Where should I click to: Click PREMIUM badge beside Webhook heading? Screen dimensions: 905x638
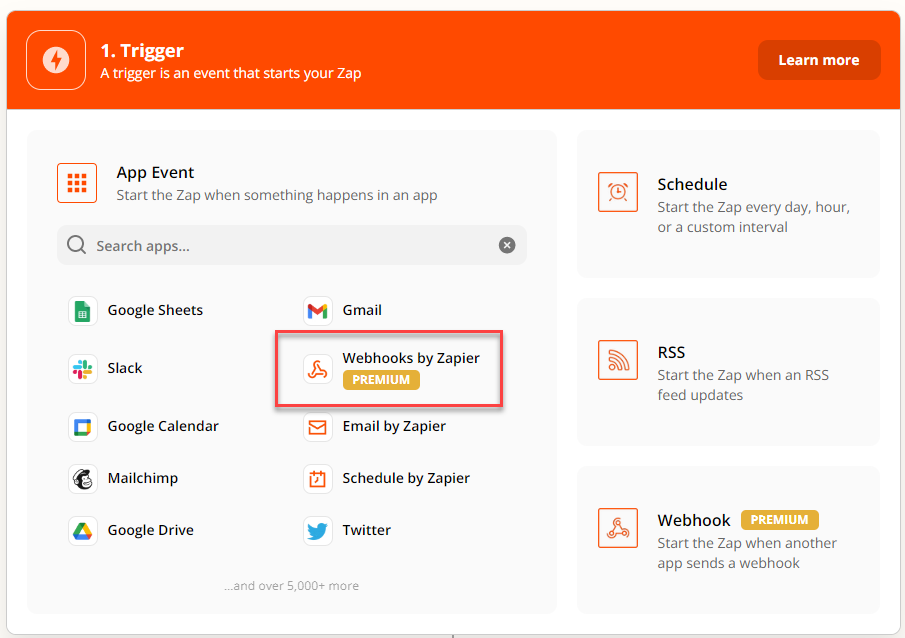779,520
